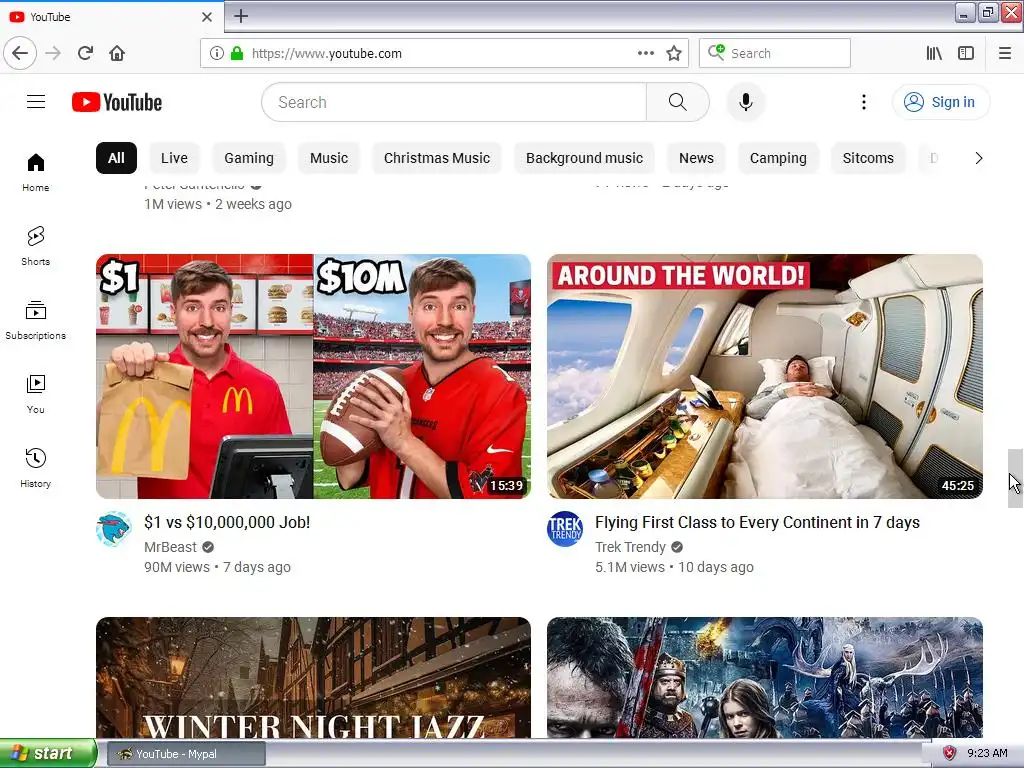The image size is (1024, 768).
Task: Click the browser home icon
Action: tap(117, 53)
